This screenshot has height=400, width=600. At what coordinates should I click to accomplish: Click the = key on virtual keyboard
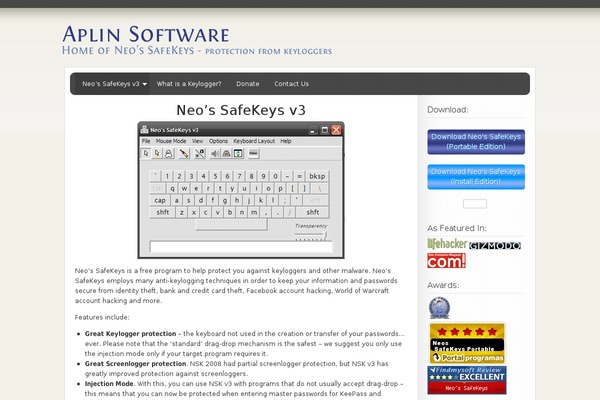[x=300, y=176]
